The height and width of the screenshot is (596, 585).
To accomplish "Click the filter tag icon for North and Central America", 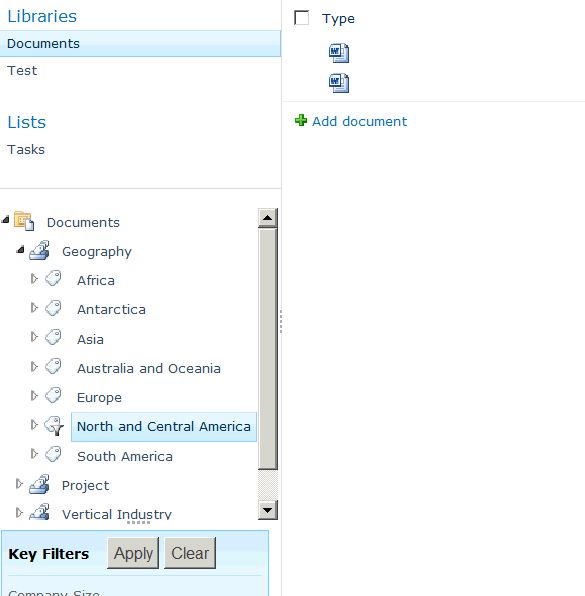I will [x=54, y=425].
